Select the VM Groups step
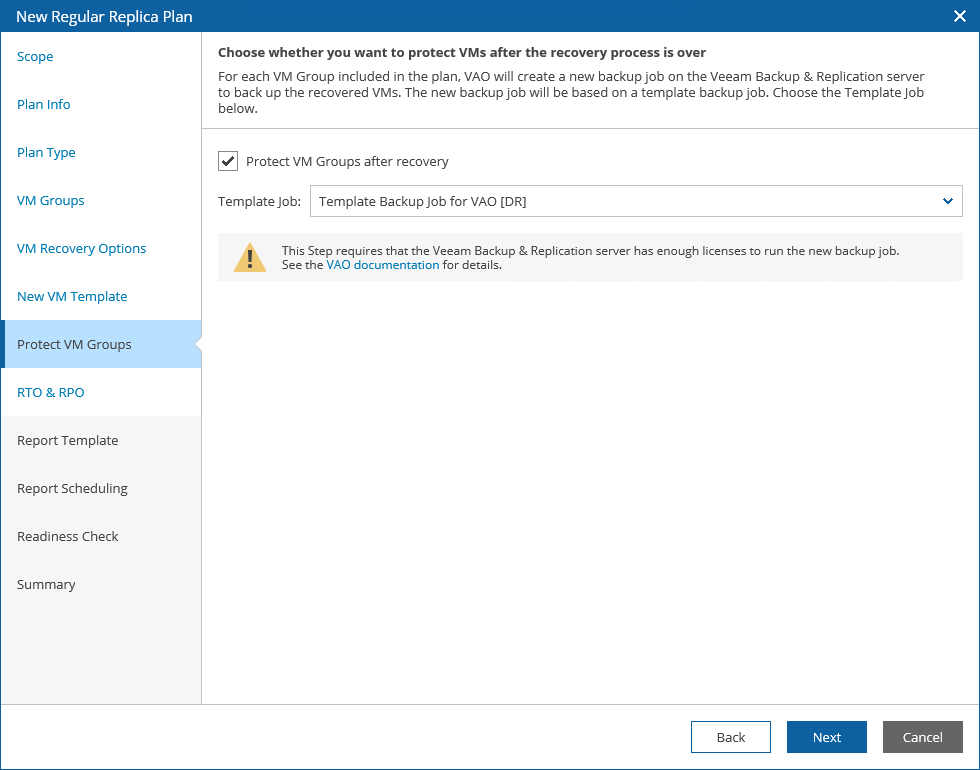The width and height of the screenshot is (980, 770). click(51, 201)
